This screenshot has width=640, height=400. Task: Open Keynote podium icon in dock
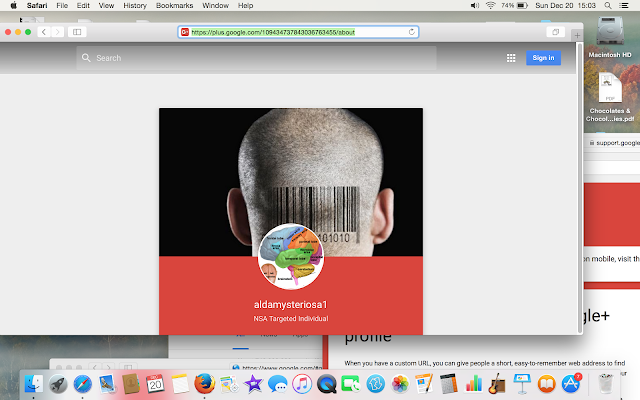pos(522,384)
